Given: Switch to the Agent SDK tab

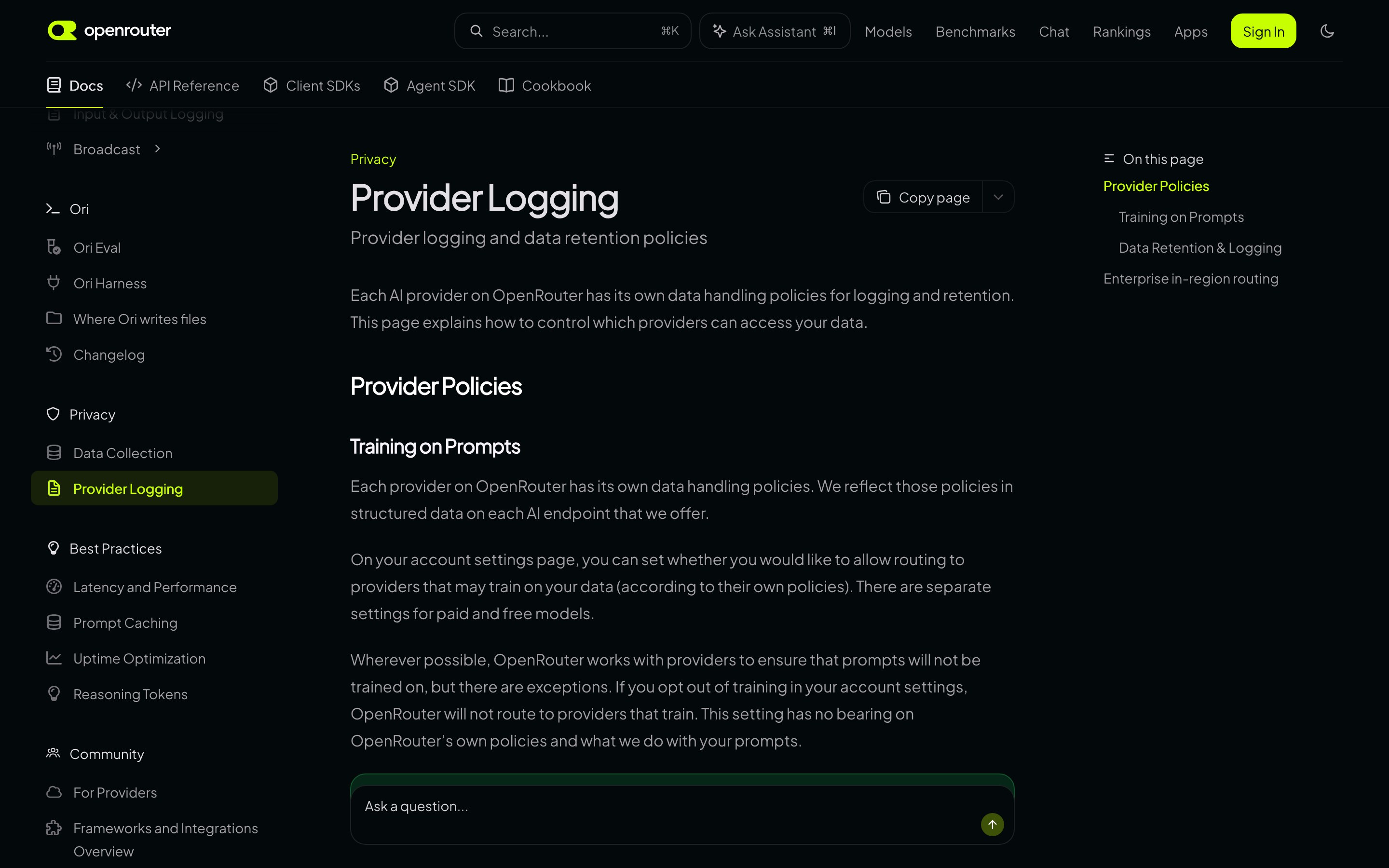Looking at the screenshot, I should tap(429, 85).
